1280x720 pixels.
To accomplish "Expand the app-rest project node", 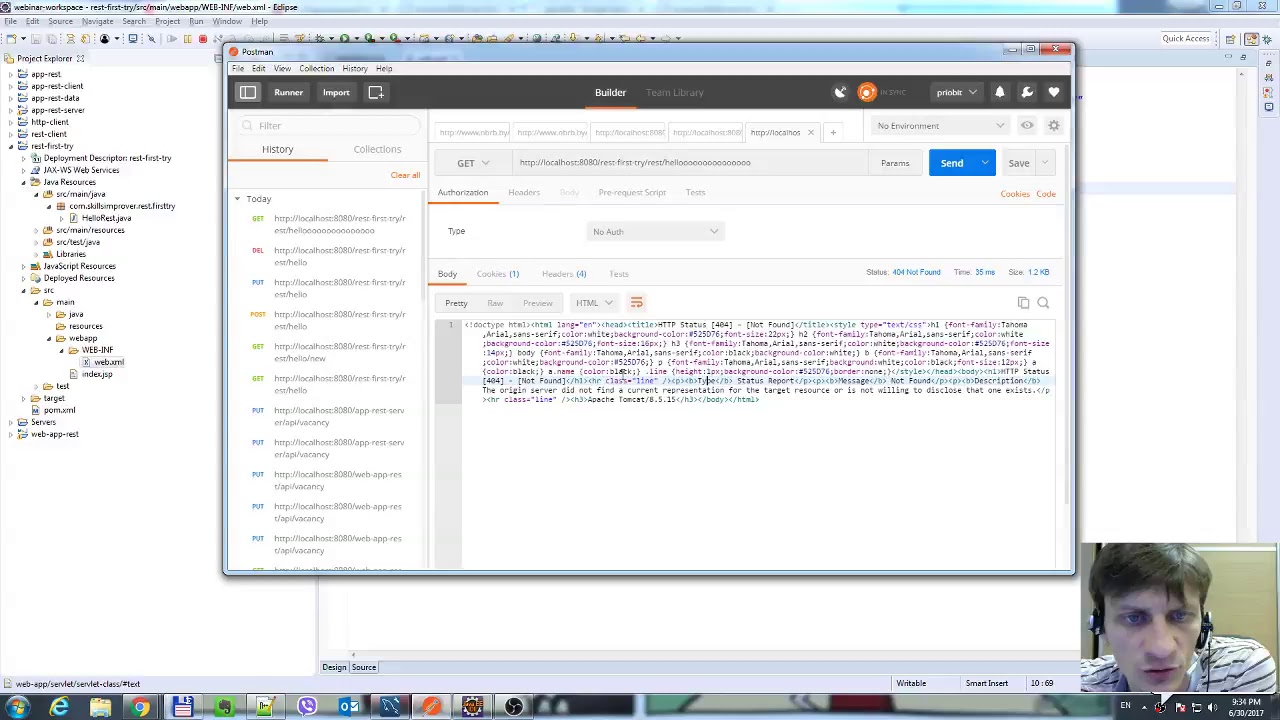I will pyautogui.click(x=10, y=74).
